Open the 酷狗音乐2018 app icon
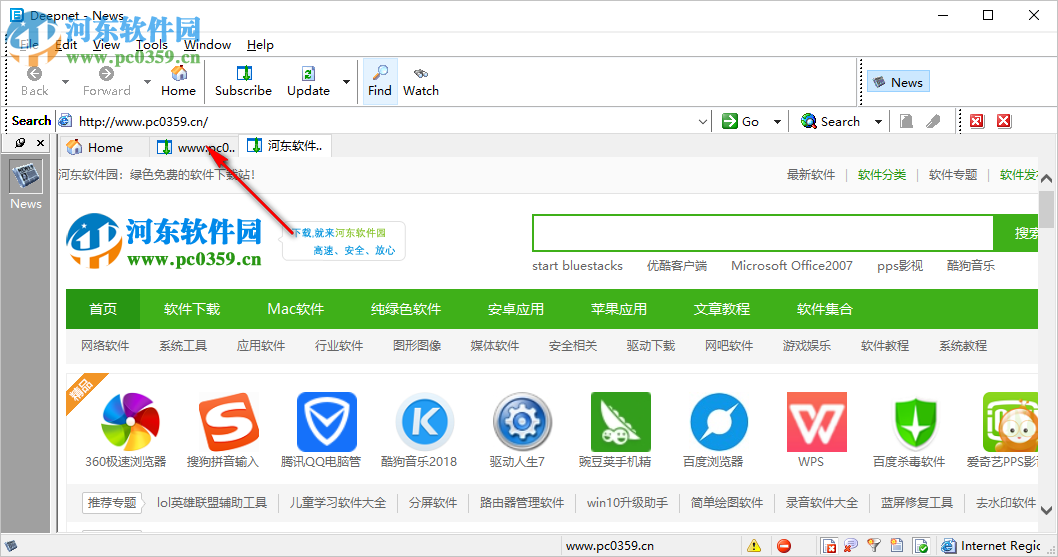 click(424, 422)
